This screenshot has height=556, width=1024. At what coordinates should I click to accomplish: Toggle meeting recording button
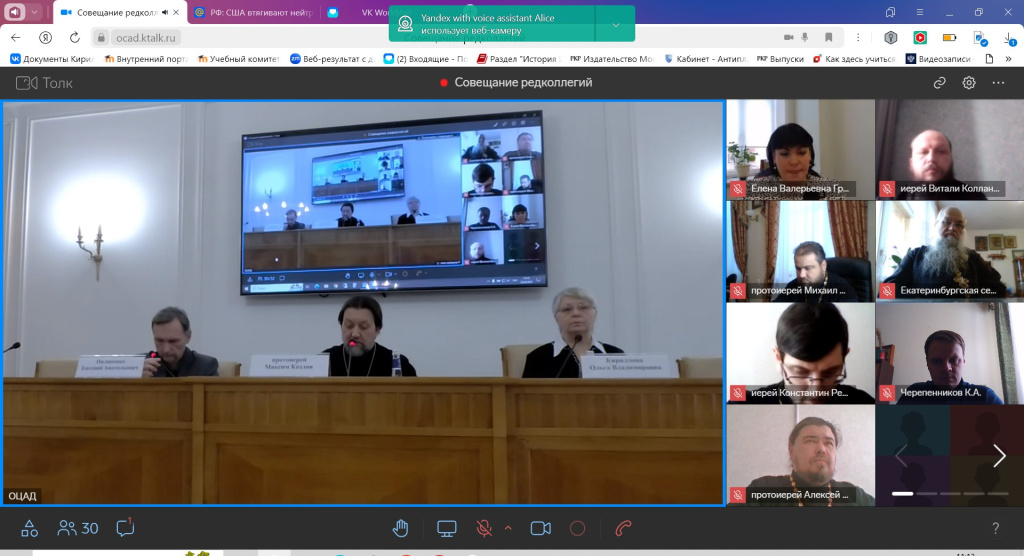coord(577,528)
